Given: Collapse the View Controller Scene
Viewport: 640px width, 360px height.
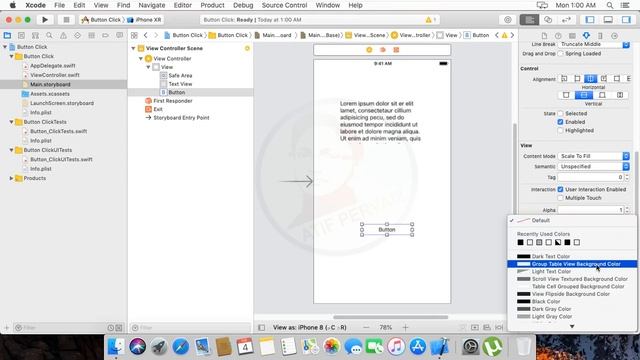Looking at the screenshot, I should pyautogui.click(x=133, y=48).
